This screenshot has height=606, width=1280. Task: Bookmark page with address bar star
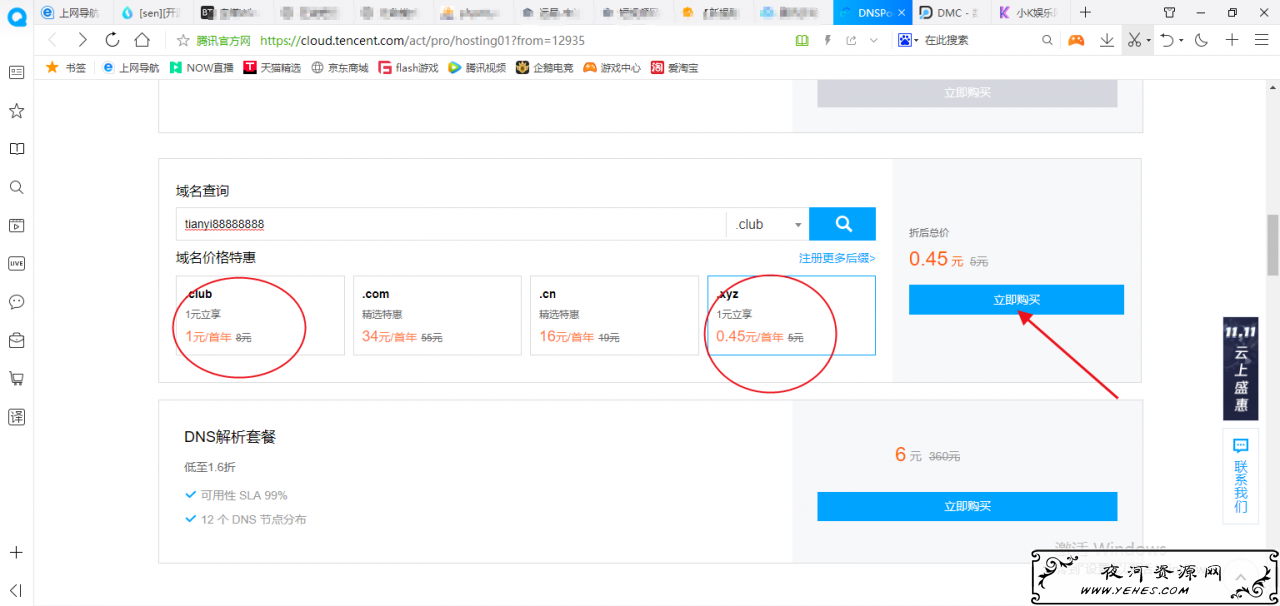tap(183, 40)
